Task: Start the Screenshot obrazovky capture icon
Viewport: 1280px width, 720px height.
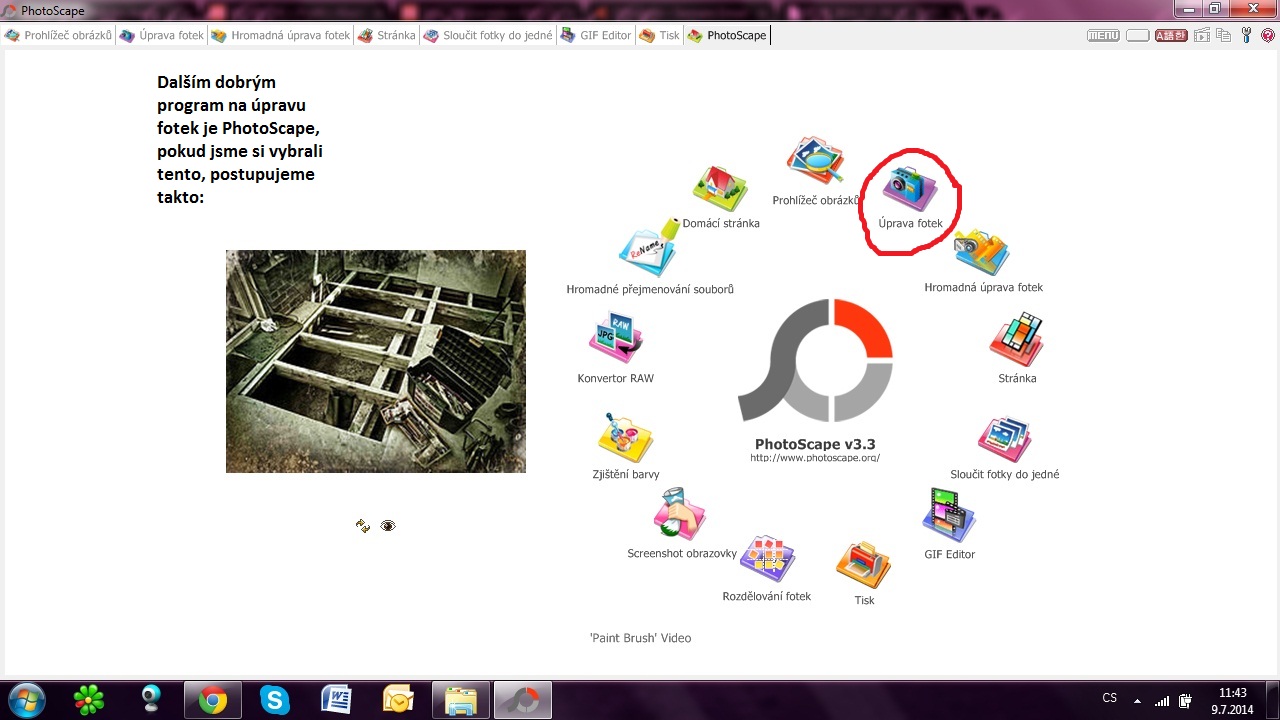Action: coord(680,514)
